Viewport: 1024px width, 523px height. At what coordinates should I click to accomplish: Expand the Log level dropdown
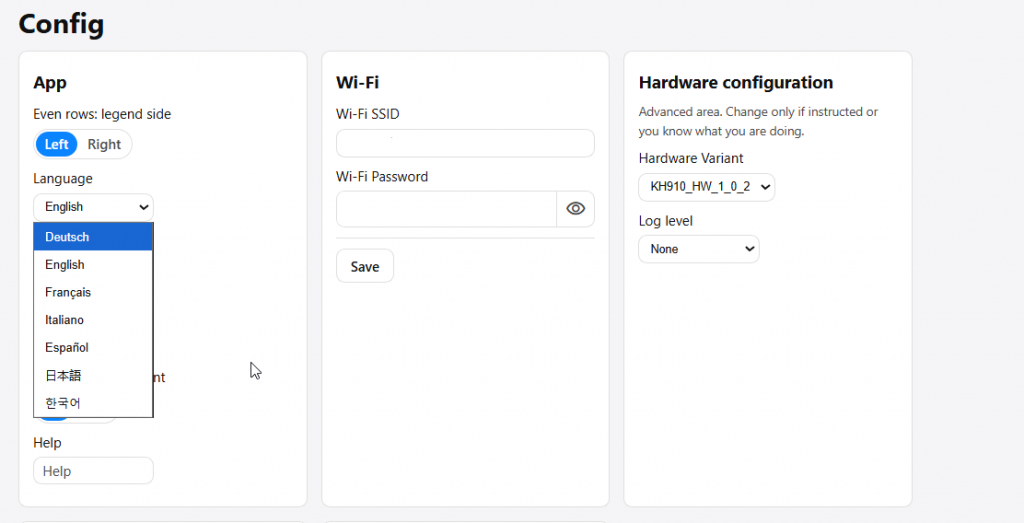[x=698, y=249]
